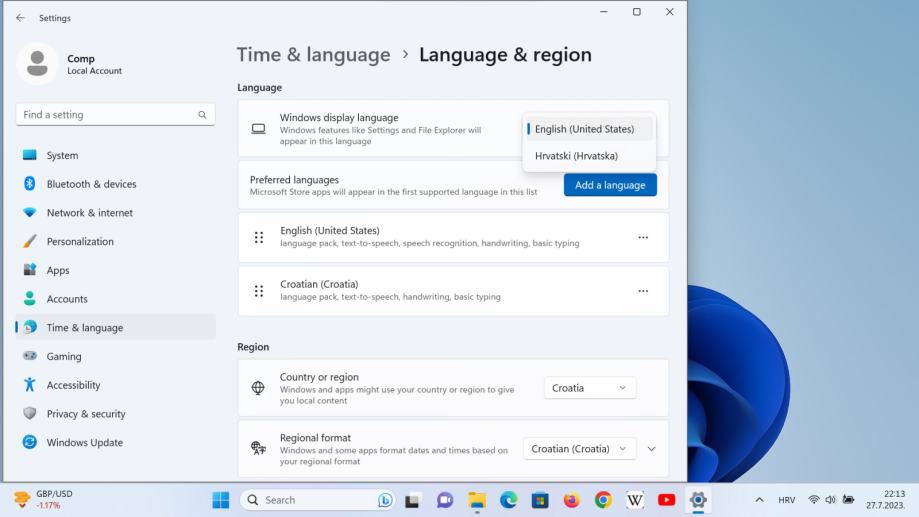Image resolution: width=919 pixels, height=517 pixels.
Task: Open Windows Update in sidebar
Action: pos(115,443)
